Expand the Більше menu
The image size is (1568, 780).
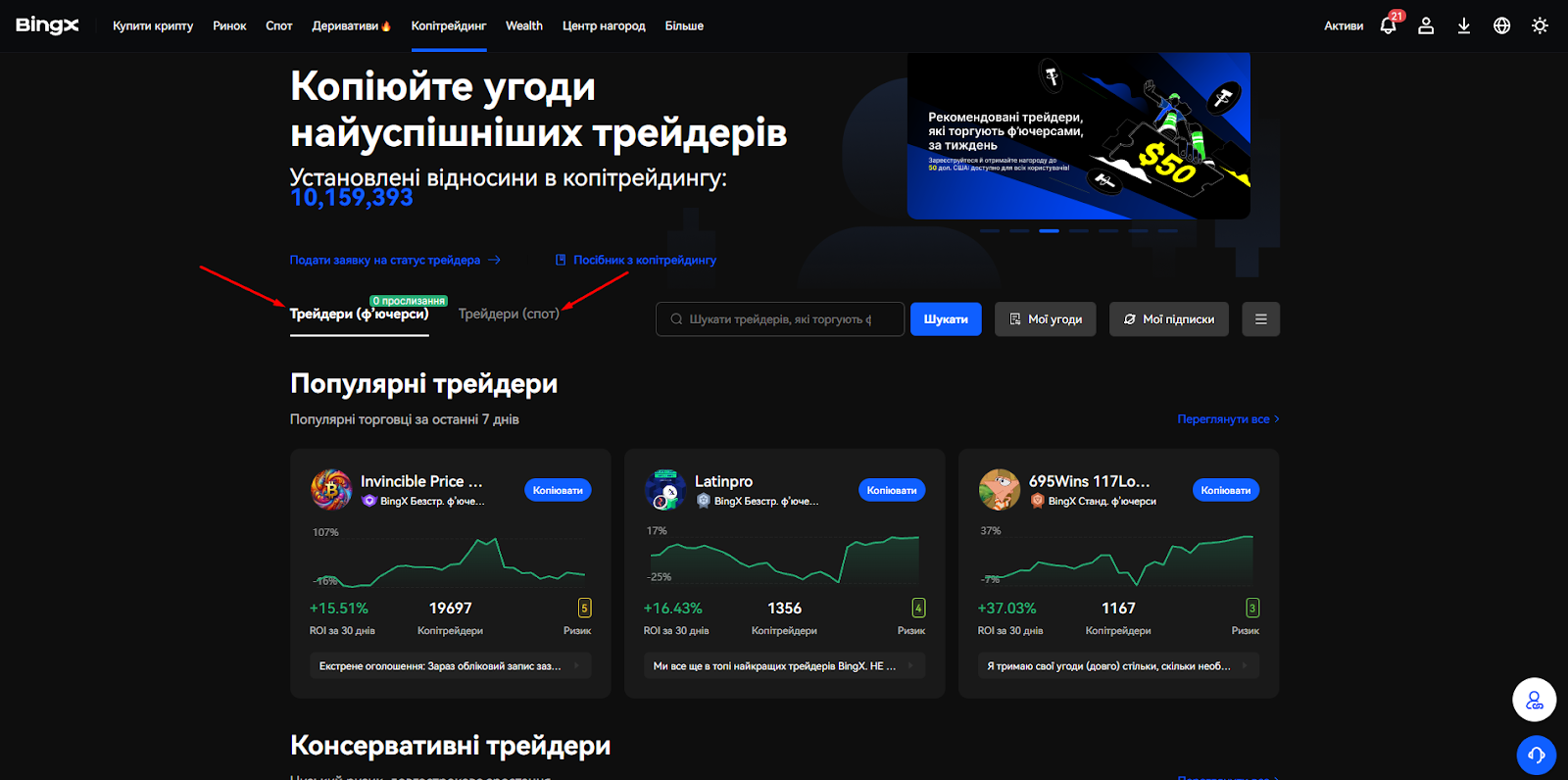click(x=684, y=25)
